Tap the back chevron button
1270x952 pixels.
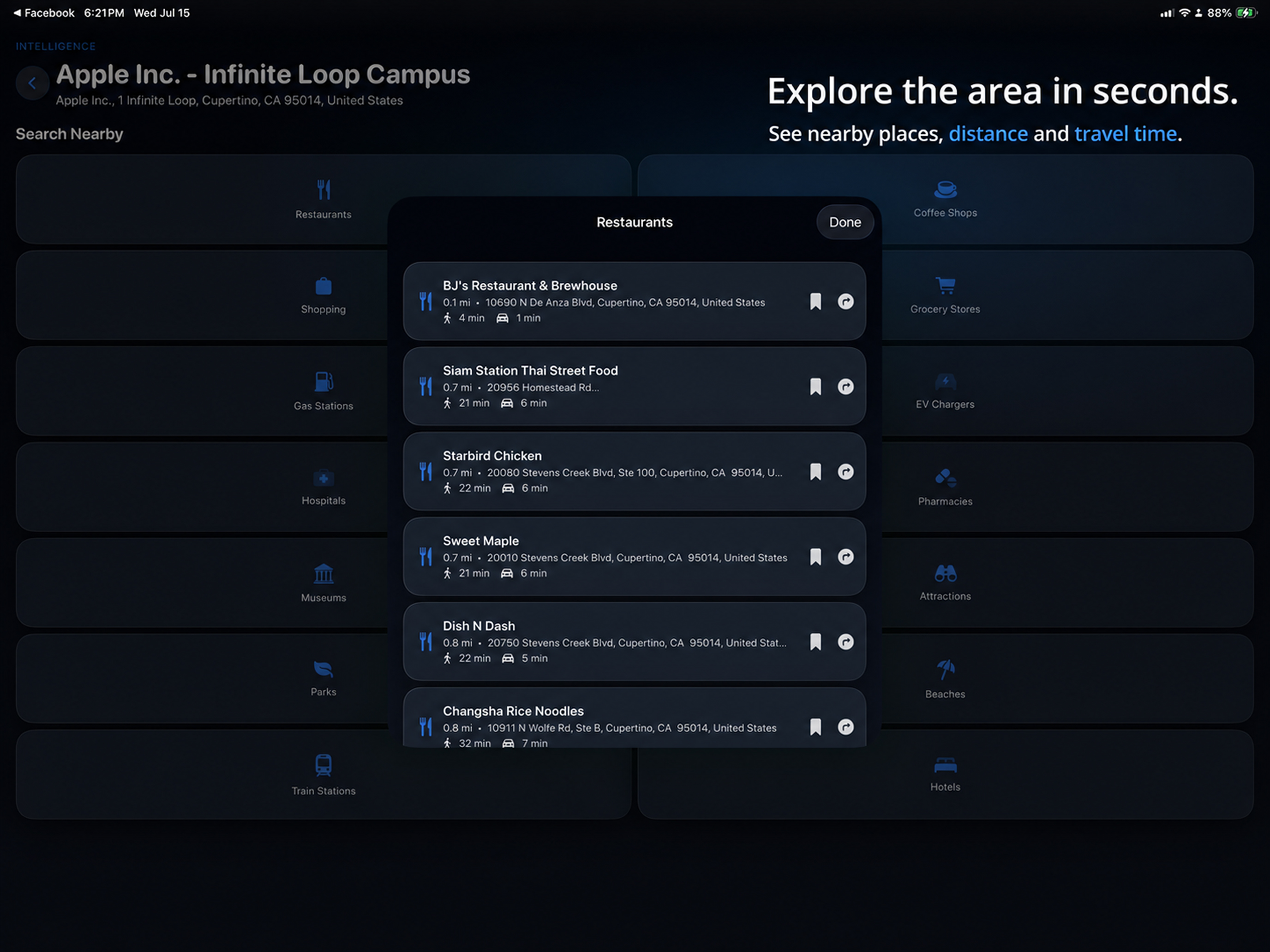click(32, 83)
